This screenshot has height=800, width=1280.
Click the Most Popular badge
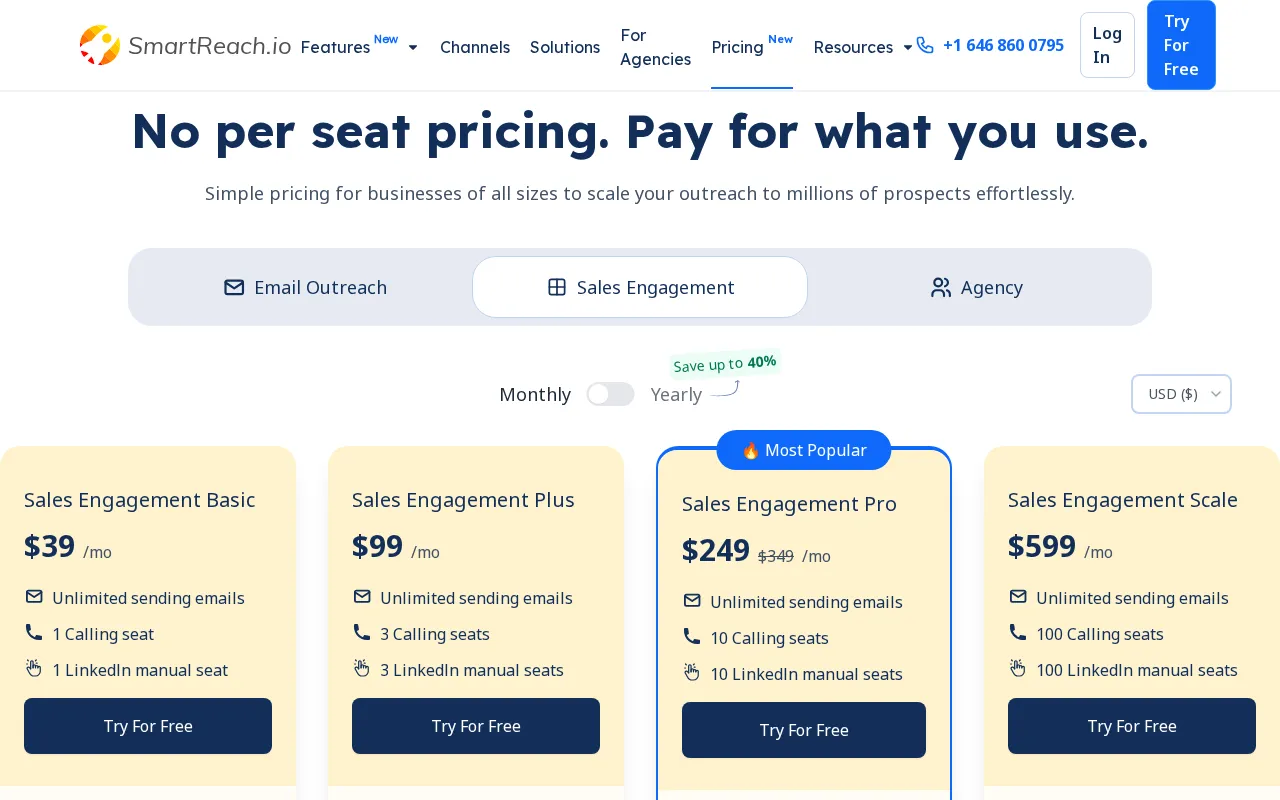pos(804,450)
